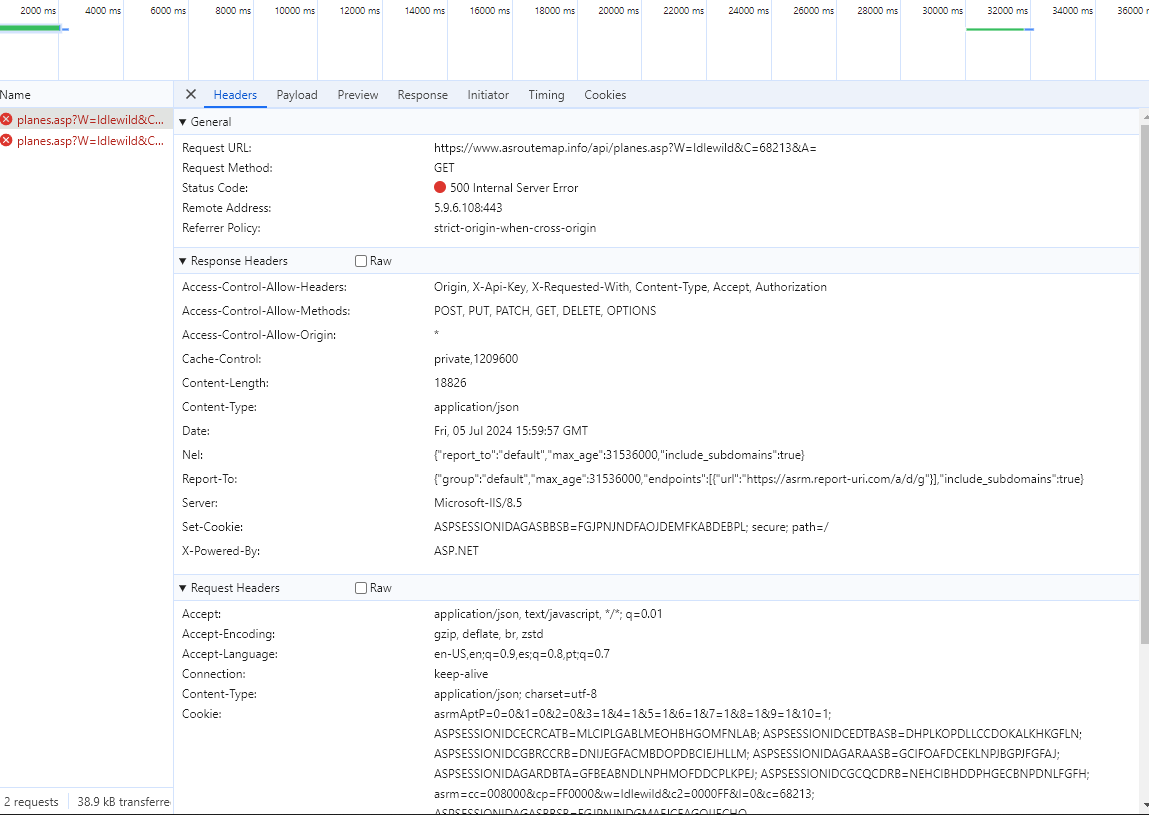Collapse the Response Headers section

coord(183,261)
